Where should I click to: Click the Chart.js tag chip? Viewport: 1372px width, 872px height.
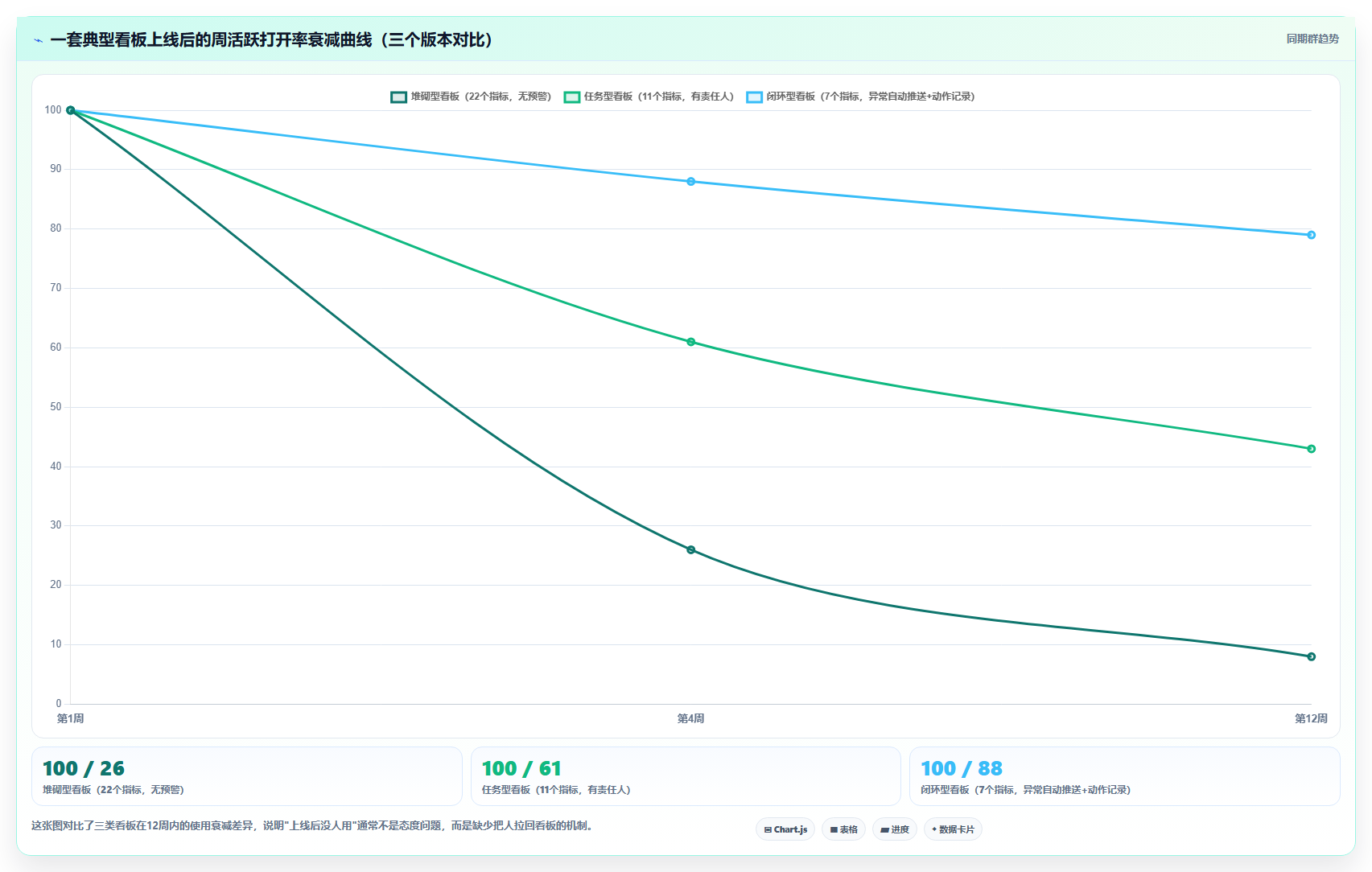785,829
